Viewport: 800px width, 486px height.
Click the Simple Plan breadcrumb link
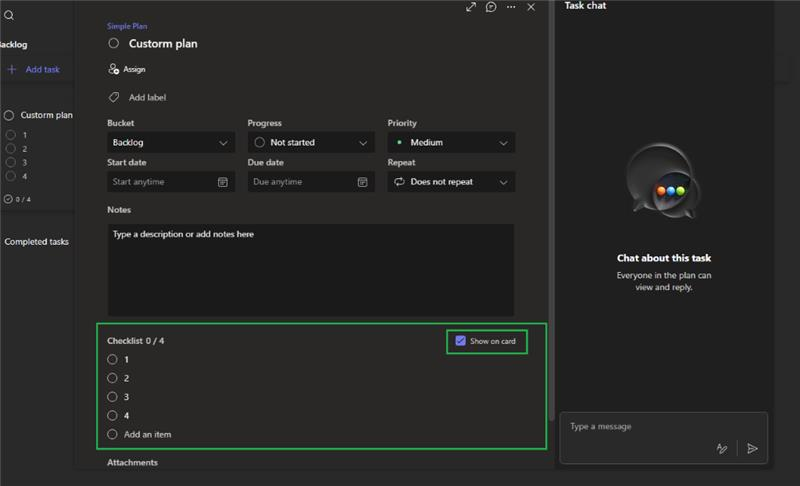(x=127, y=26)
